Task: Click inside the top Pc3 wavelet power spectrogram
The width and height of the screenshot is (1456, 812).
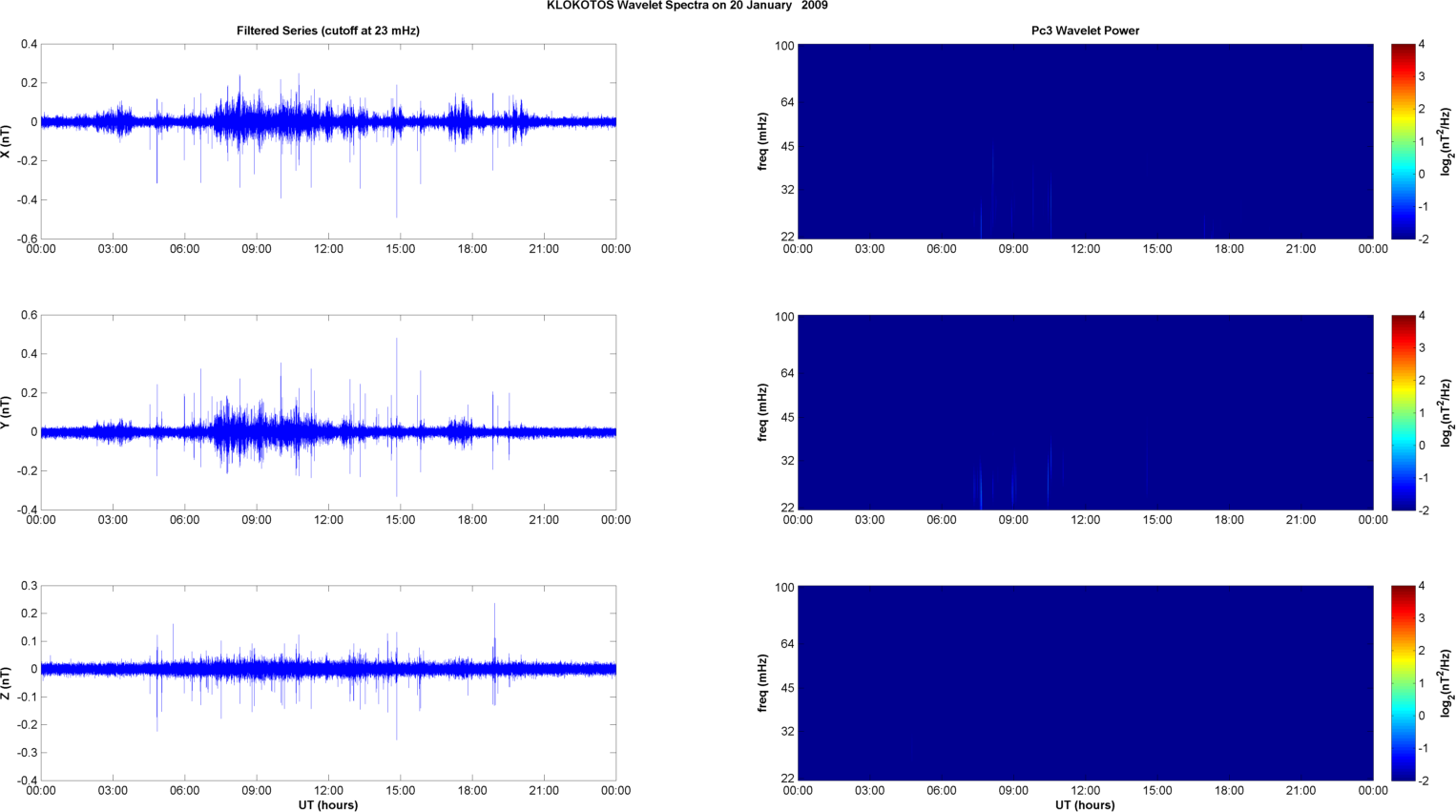Action: [x=1085, y=141]
